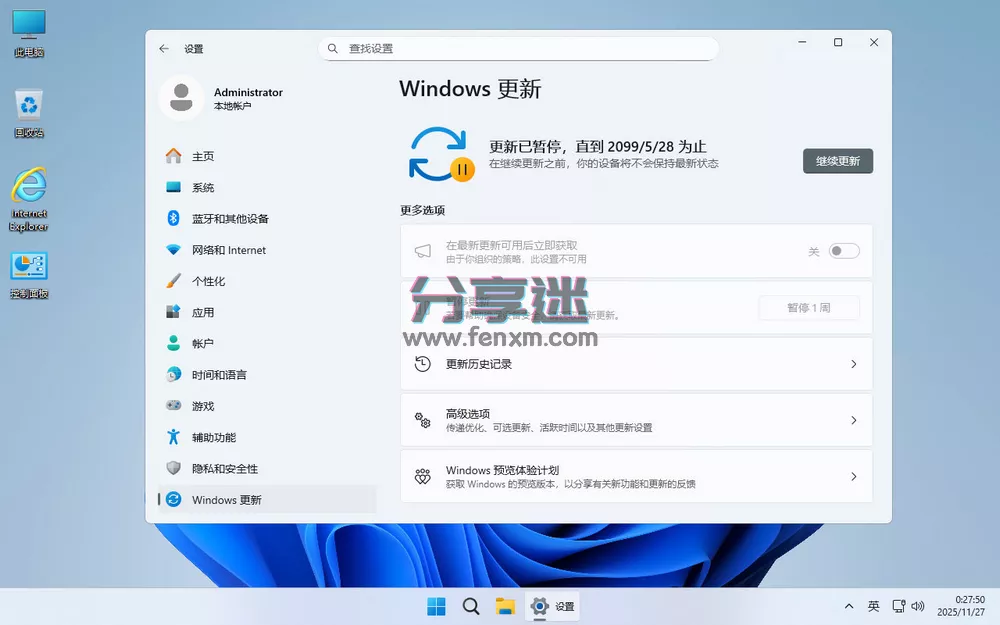The width and height of the screenshot is (1000, 625).
Task: Click the 查找设置 search box
Action: click(520, 48)
